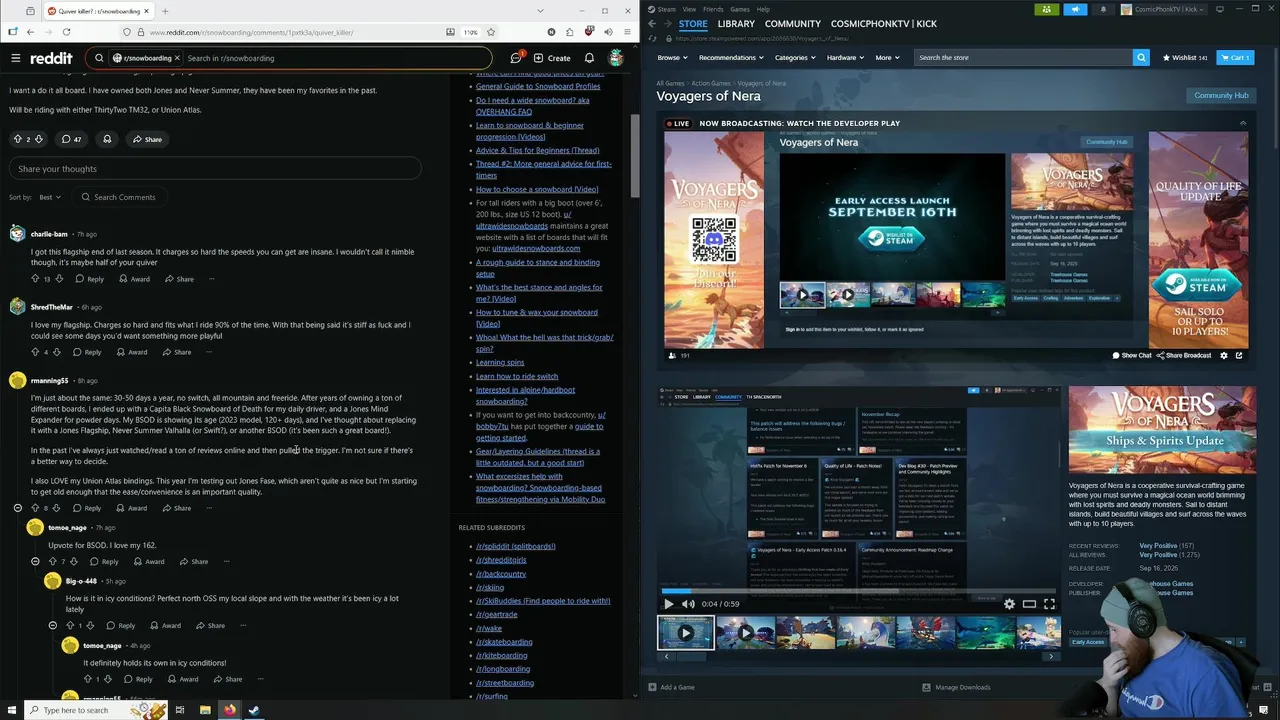Open the 47 comments button

pyautogui.click(x=71, y=139)
